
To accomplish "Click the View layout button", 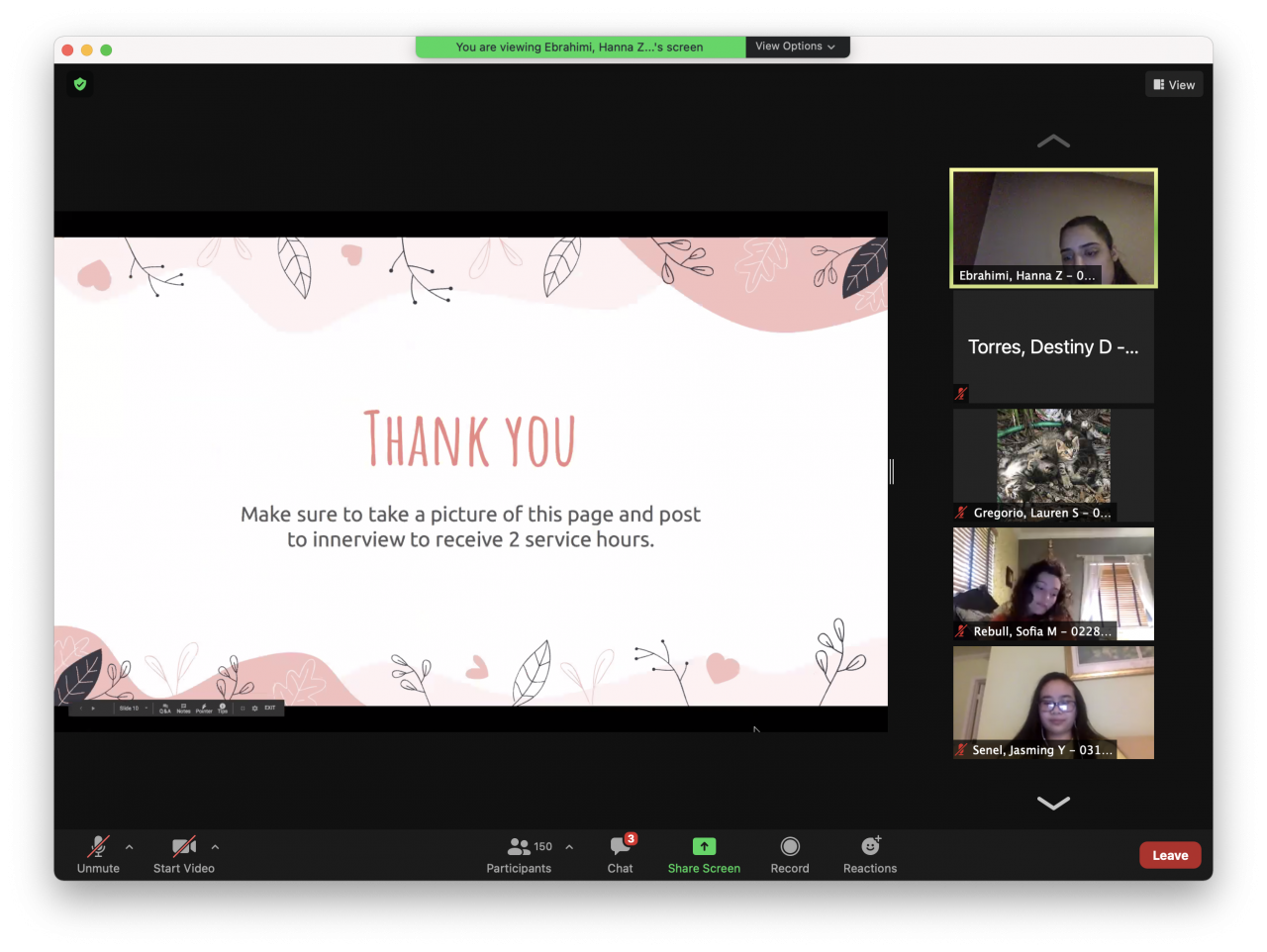I will 1174,85.
